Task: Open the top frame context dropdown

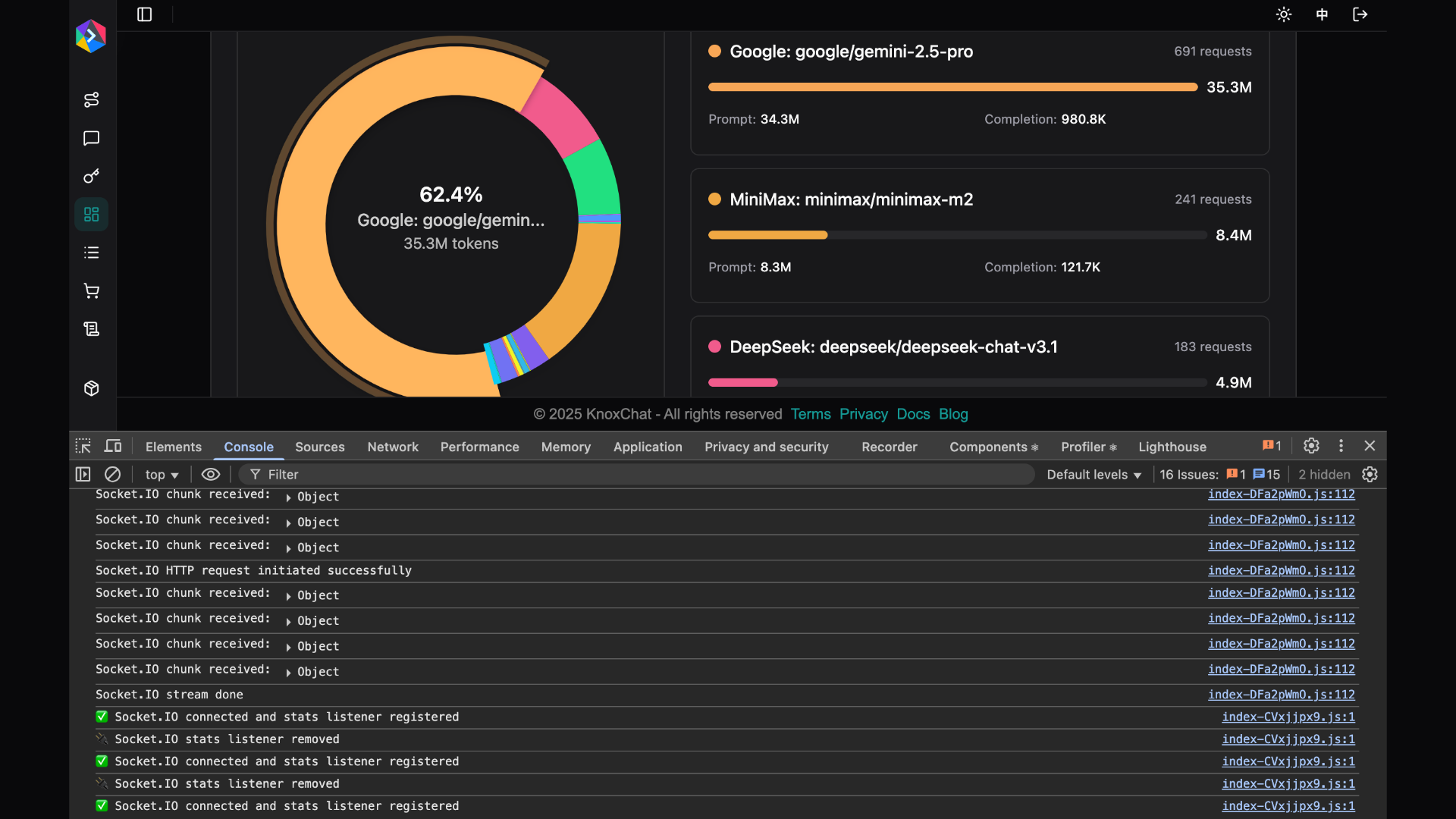Action: click(x=161, y=474)
